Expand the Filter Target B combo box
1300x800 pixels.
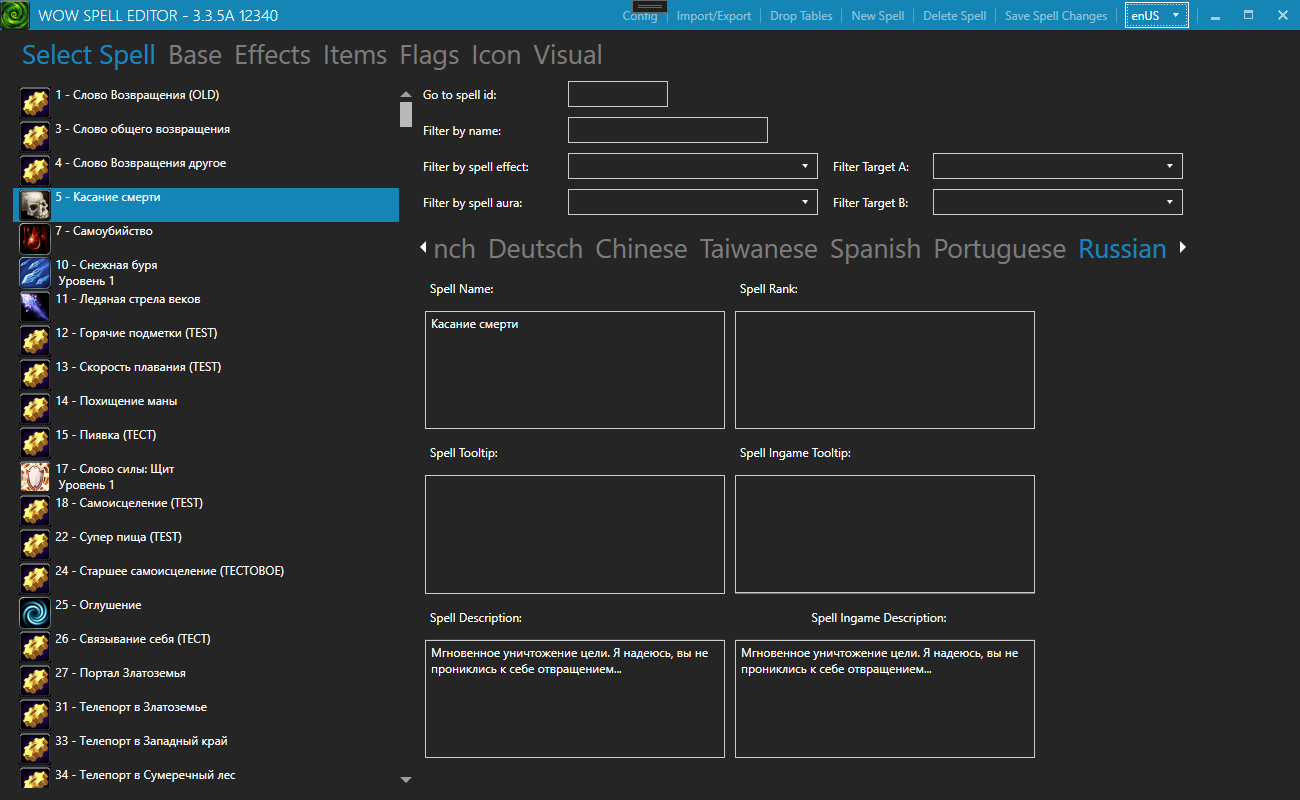coord(1057,202)
